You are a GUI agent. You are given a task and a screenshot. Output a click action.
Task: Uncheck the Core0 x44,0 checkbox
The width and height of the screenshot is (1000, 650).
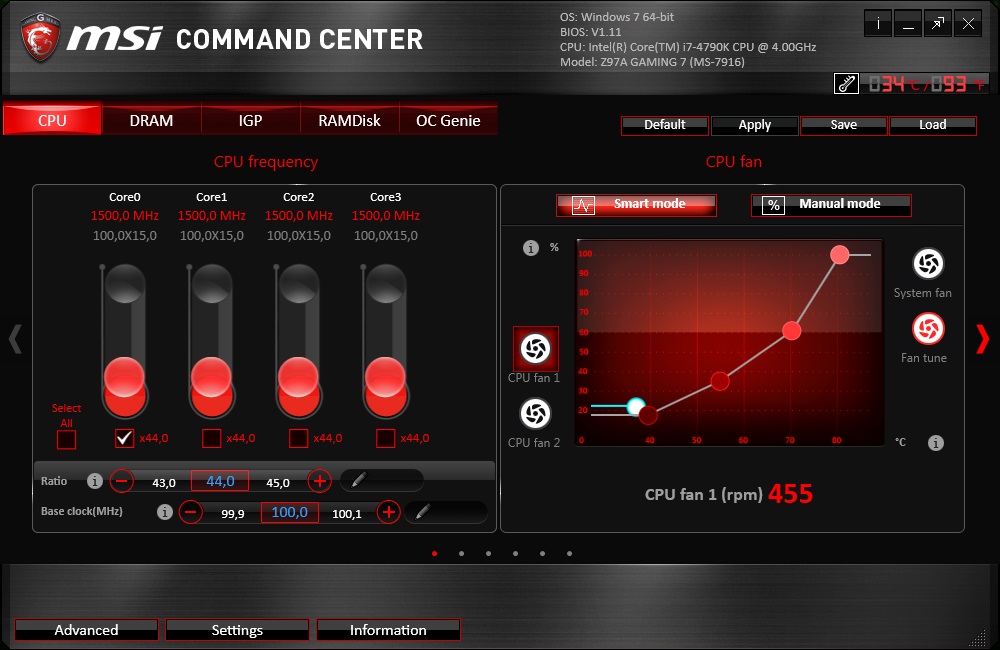coord(124,438)
